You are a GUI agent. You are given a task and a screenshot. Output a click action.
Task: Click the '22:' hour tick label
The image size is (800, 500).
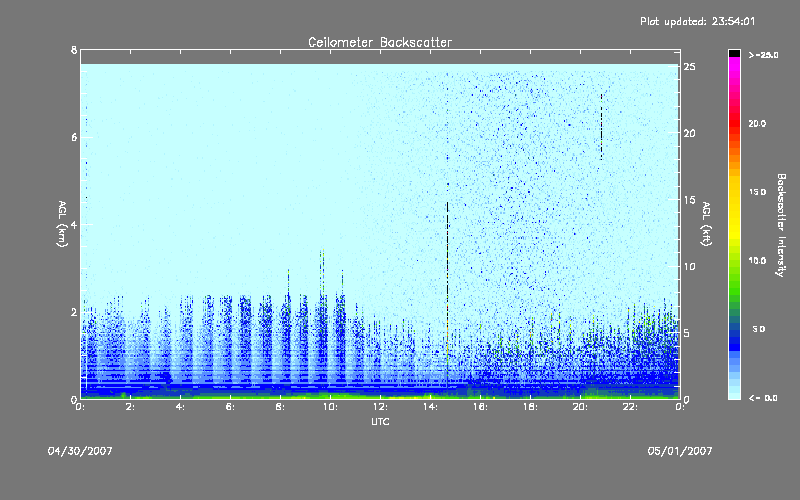630,407
